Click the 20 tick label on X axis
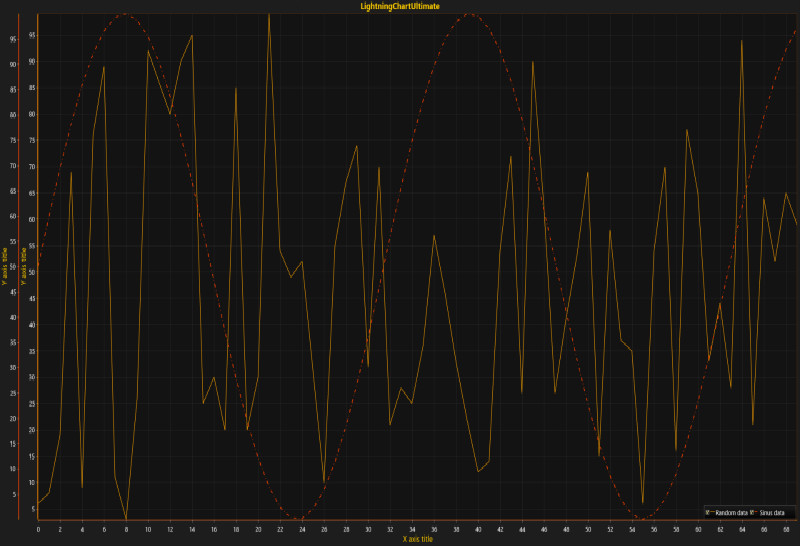The height and width of the screenshot is (546, 800). [258, 529]
